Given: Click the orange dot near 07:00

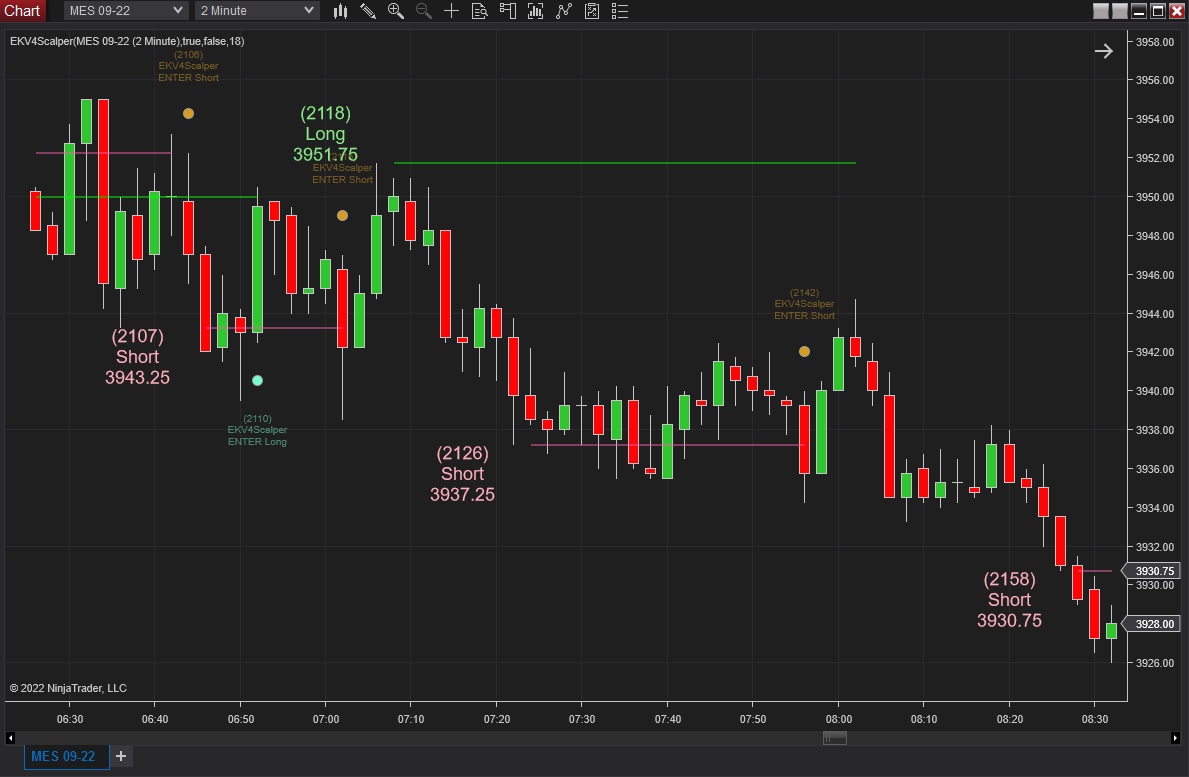Looking at the screenshot, I should point(343,216).
